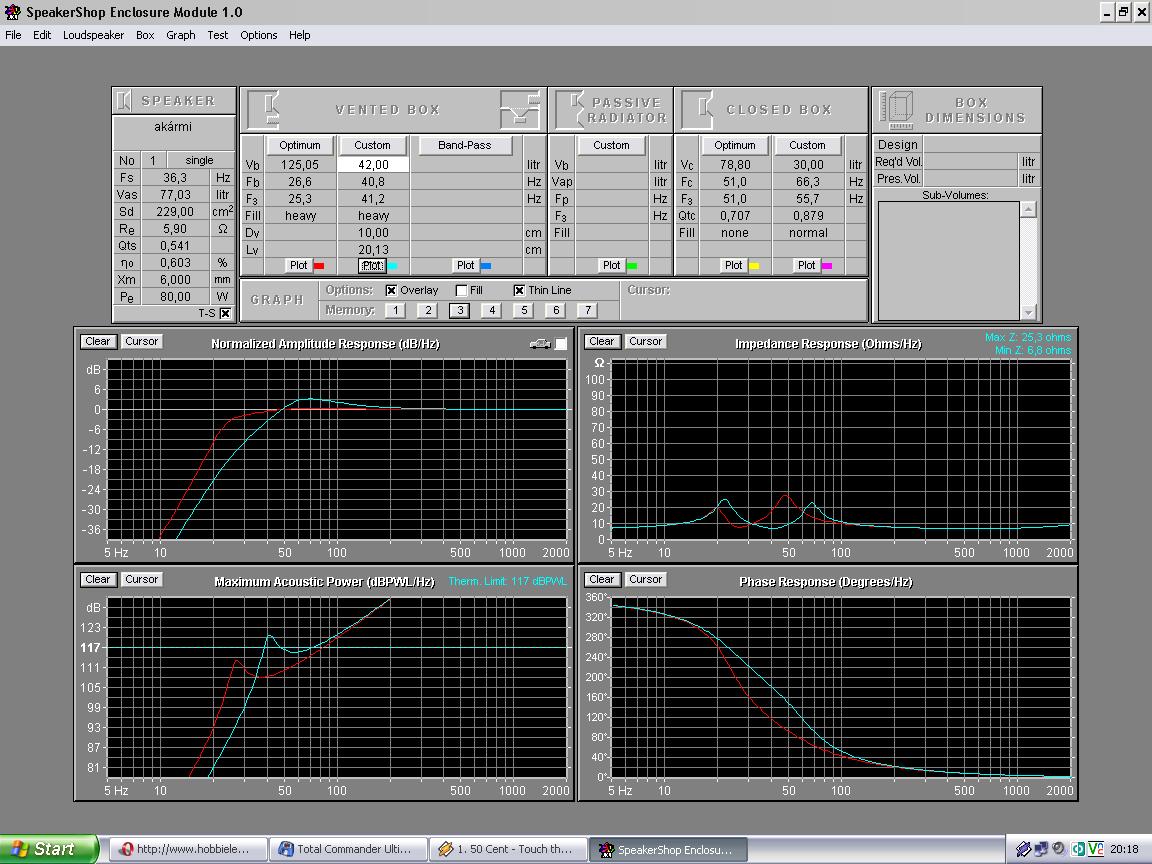Click the vented box Custom Vb field showing 42,00
The image size is (1152, 864).
(x=373, y=165)
